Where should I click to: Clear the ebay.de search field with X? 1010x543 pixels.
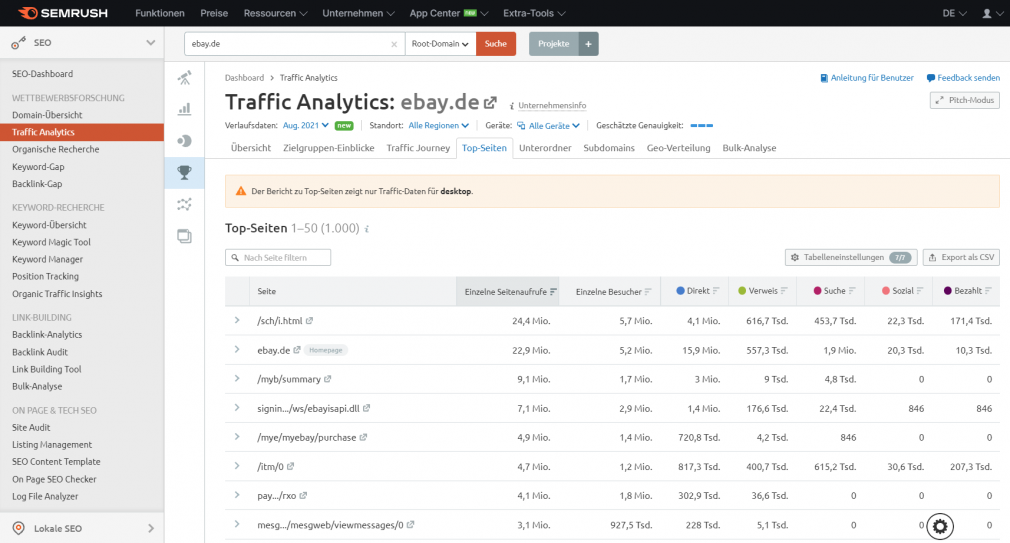[x=394, y=44]
